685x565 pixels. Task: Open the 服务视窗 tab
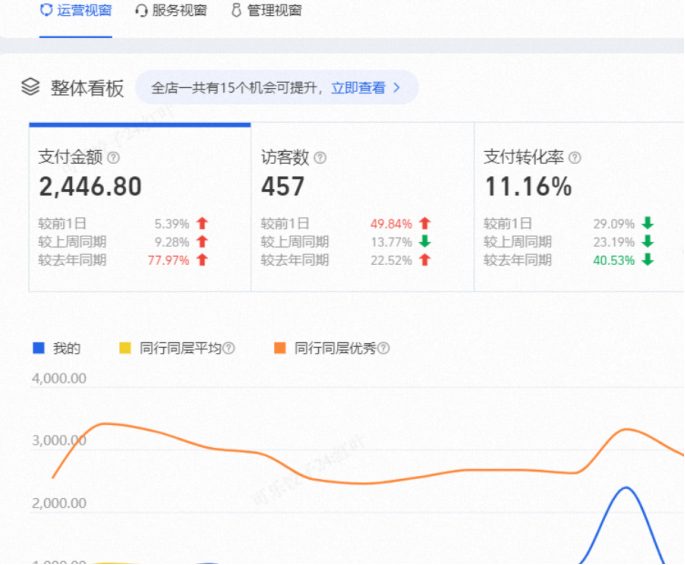(x=180, y=11)
